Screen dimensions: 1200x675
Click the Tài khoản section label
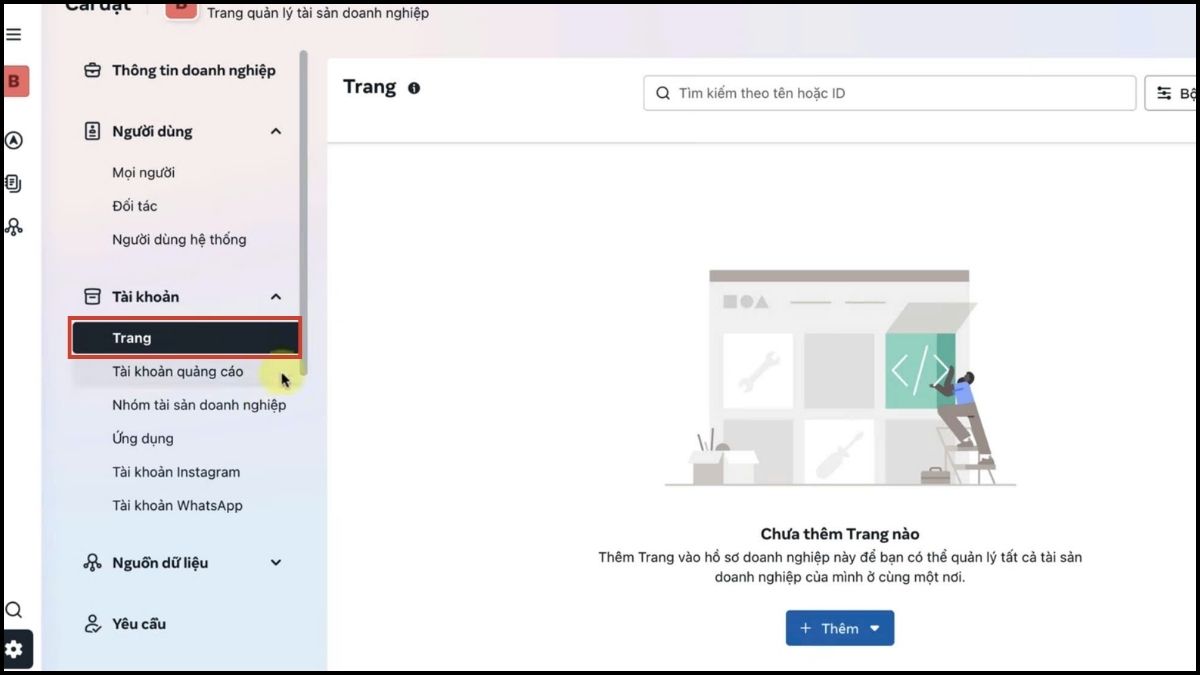(x=146, y=296)
